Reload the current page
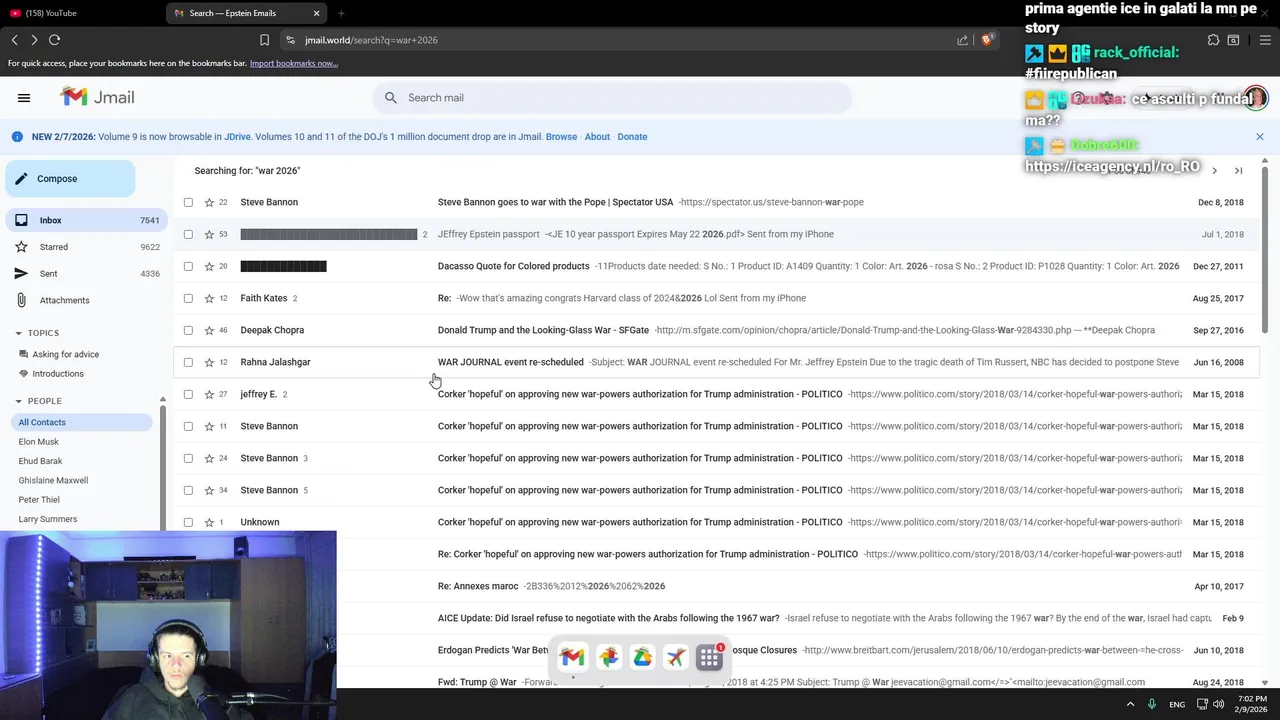The width and height of the screenshot is (1280, 720). [54, 40]
